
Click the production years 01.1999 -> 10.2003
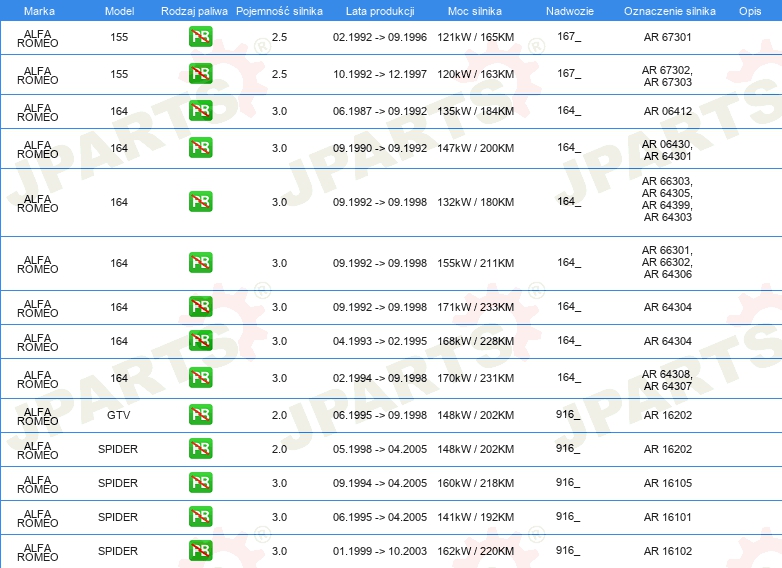point(380,551)
